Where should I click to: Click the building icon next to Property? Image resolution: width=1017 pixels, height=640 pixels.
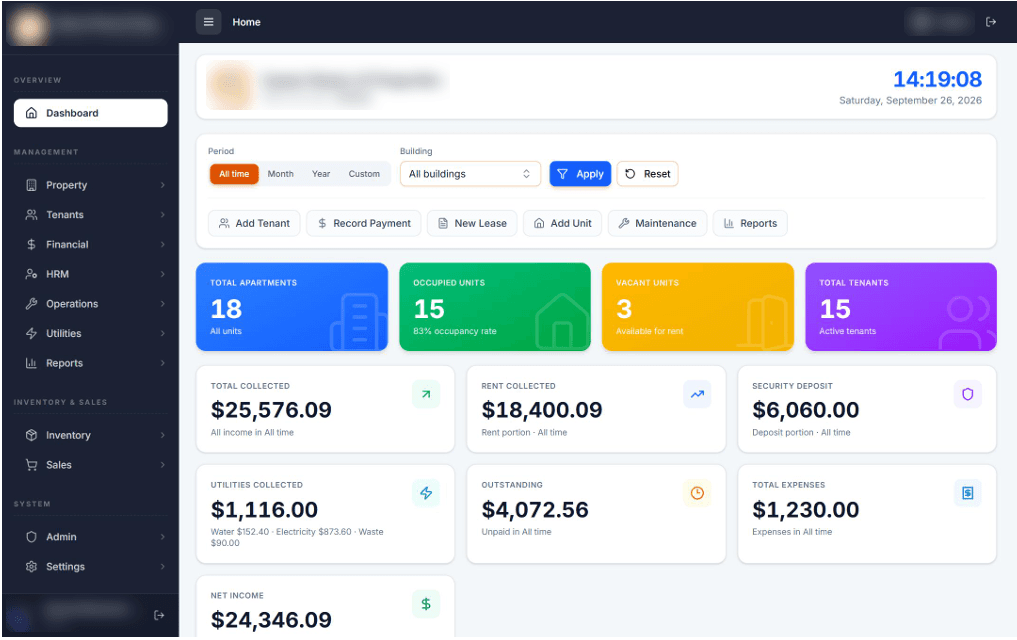pyautogui.click(x=31, y=185)
